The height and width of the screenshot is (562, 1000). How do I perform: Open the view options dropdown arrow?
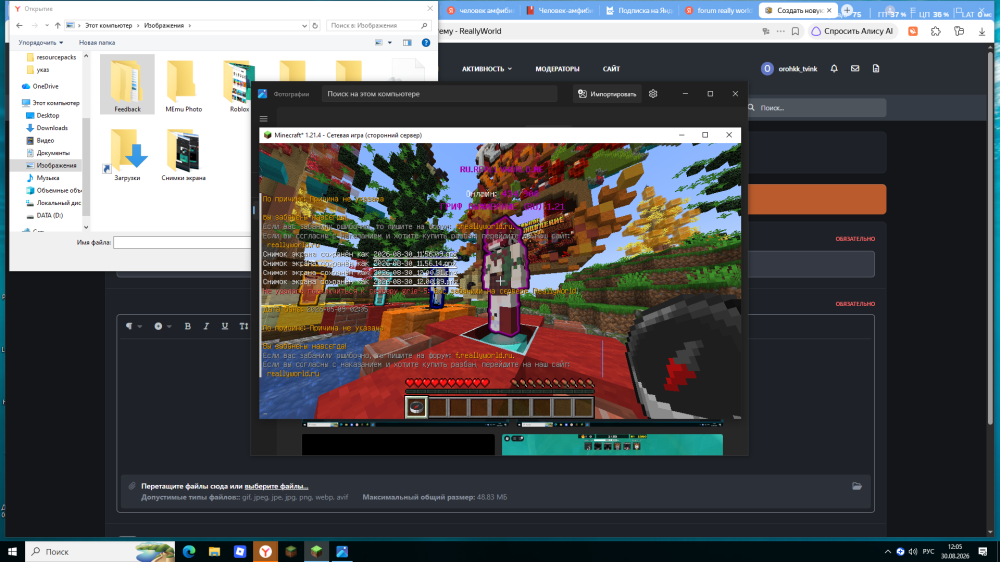[390, 43]
